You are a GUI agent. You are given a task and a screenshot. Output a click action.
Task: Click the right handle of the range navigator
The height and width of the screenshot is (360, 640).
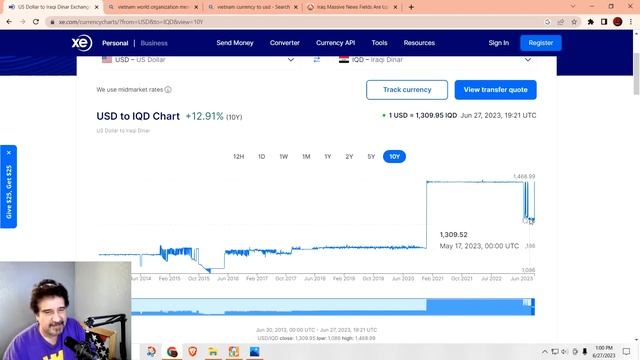tap(533, 307)
